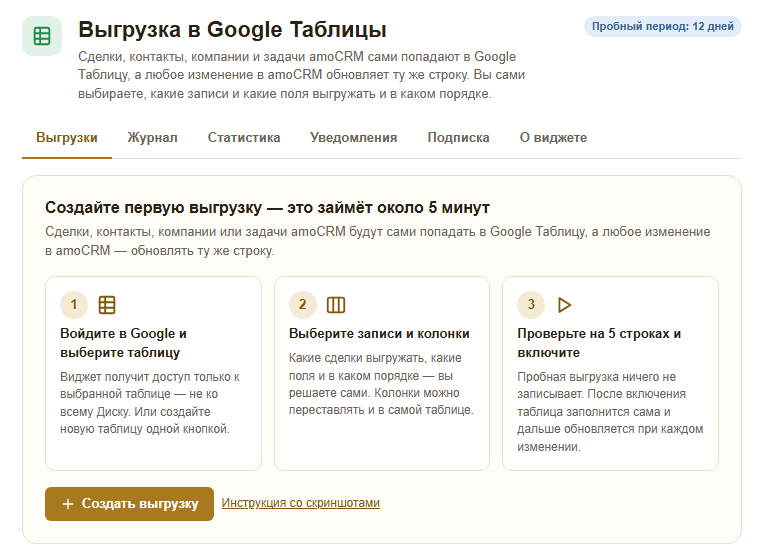
Task: Open the Выгрузки tab
Action: [x=67, y=138]
